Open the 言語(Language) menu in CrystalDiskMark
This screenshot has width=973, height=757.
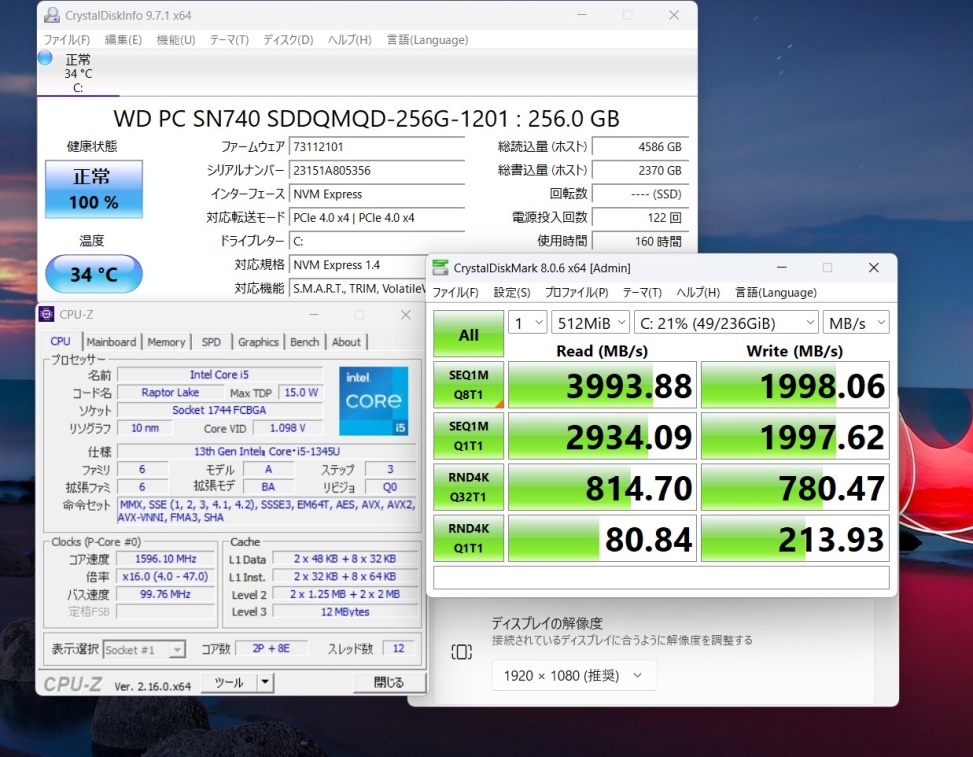pyautogui.click(x=776, y=292)
